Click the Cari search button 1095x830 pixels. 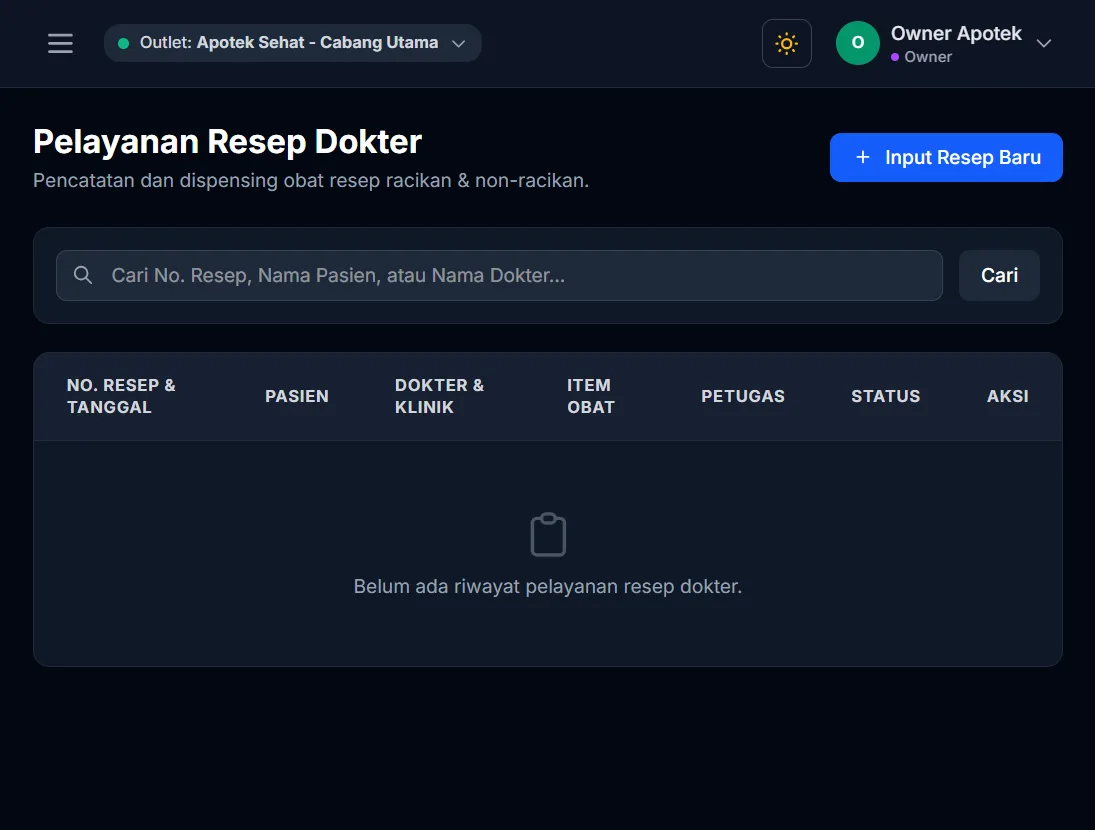coord(999,275)
